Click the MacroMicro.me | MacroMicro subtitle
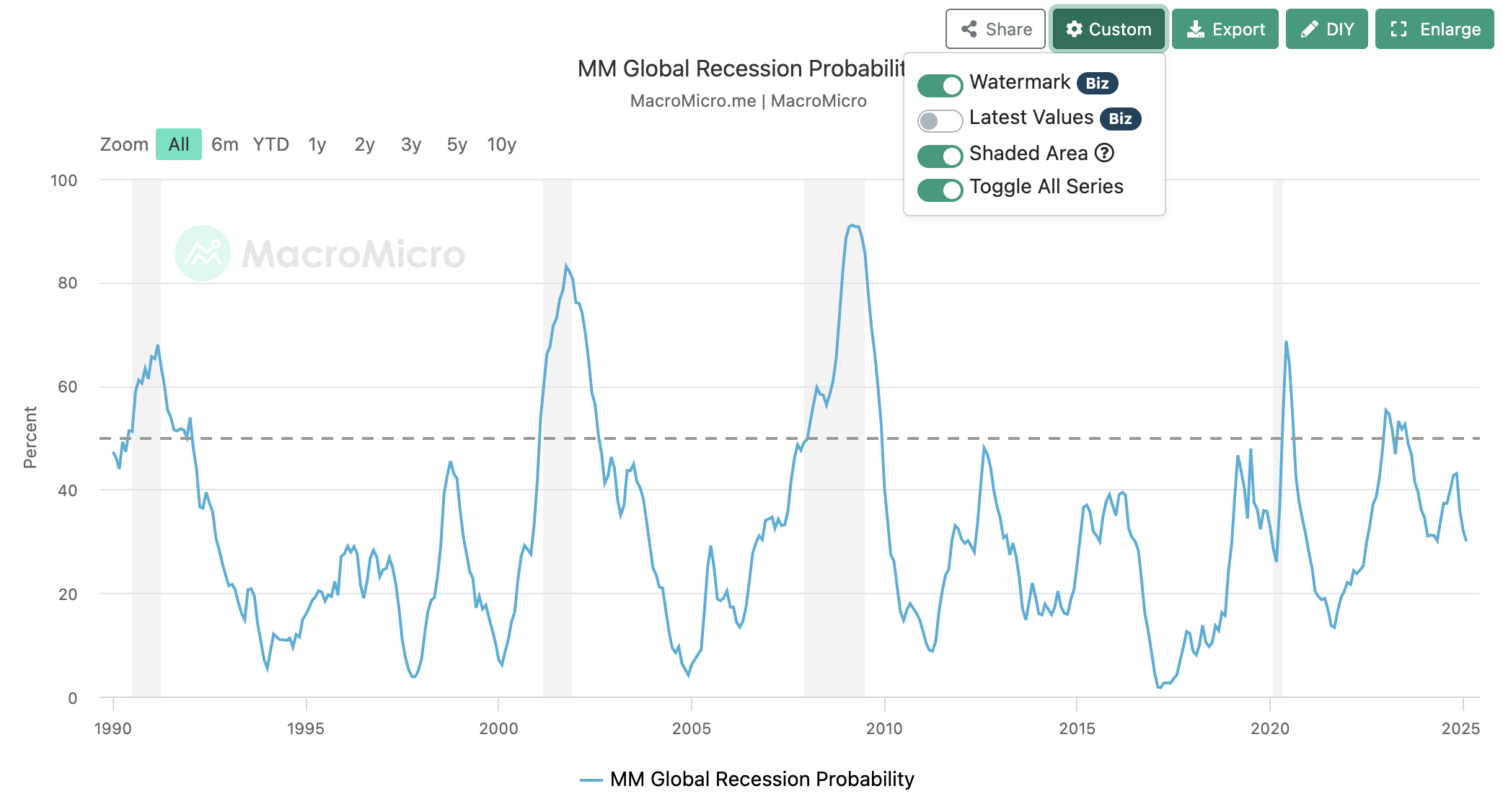 coord(748,100)
